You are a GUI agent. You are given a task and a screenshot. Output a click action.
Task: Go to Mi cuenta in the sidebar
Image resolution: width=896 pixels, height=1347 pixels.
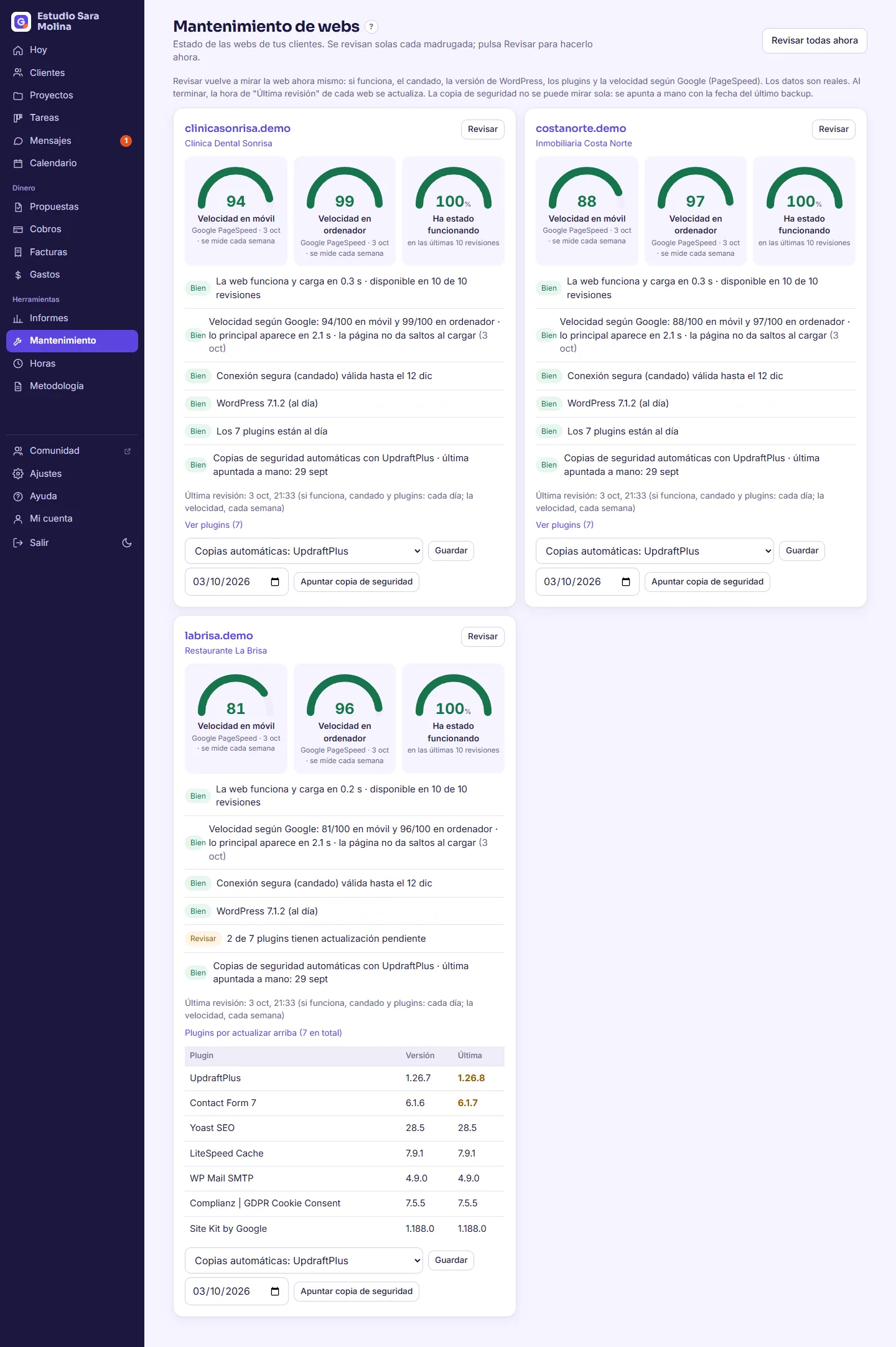pos(72,519)
